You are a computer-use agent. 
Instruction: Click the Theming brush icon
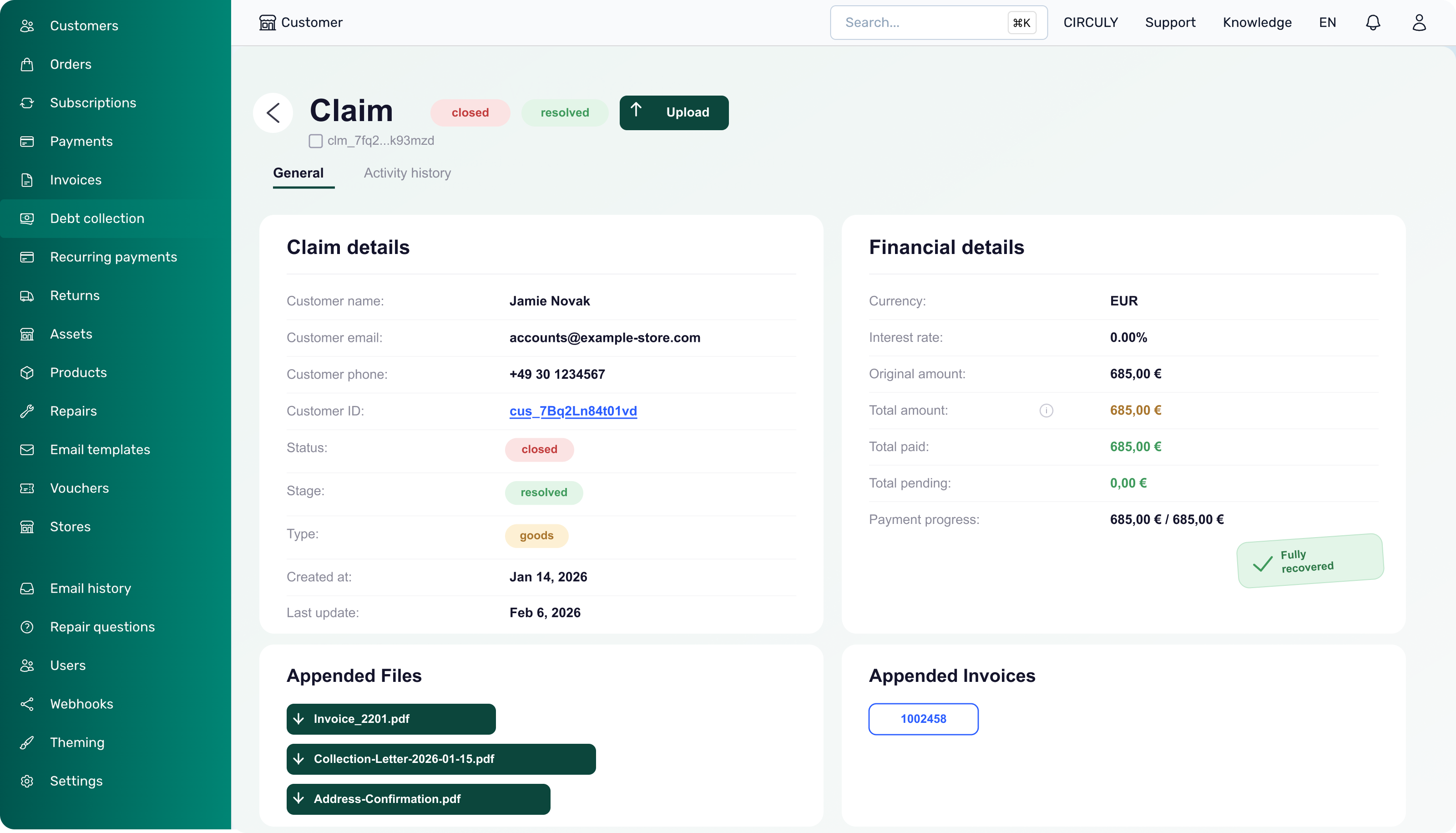coord(27,742)
